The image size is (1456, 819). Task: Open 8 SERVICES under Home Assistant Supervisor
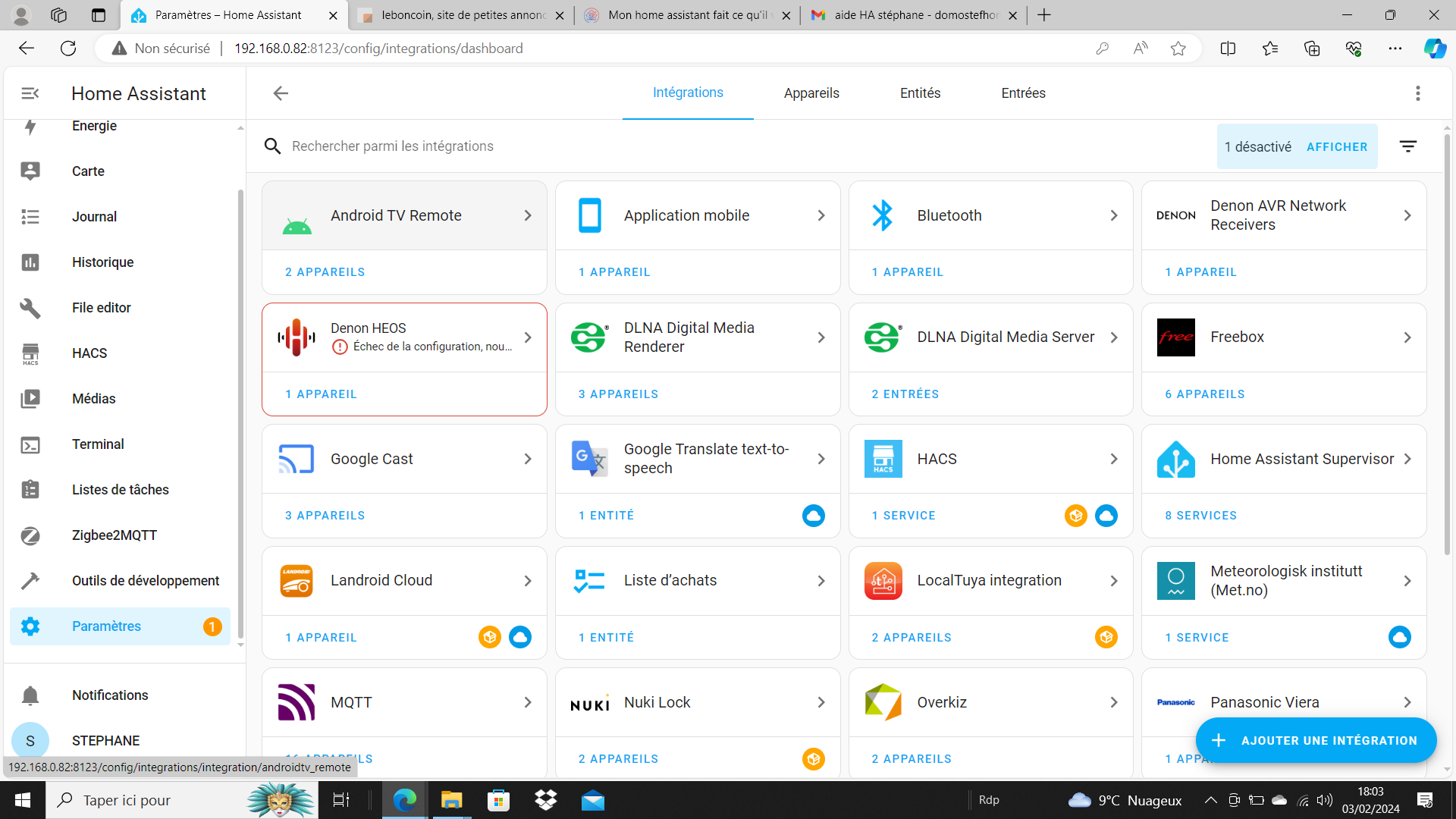[x=1201, y=516]
